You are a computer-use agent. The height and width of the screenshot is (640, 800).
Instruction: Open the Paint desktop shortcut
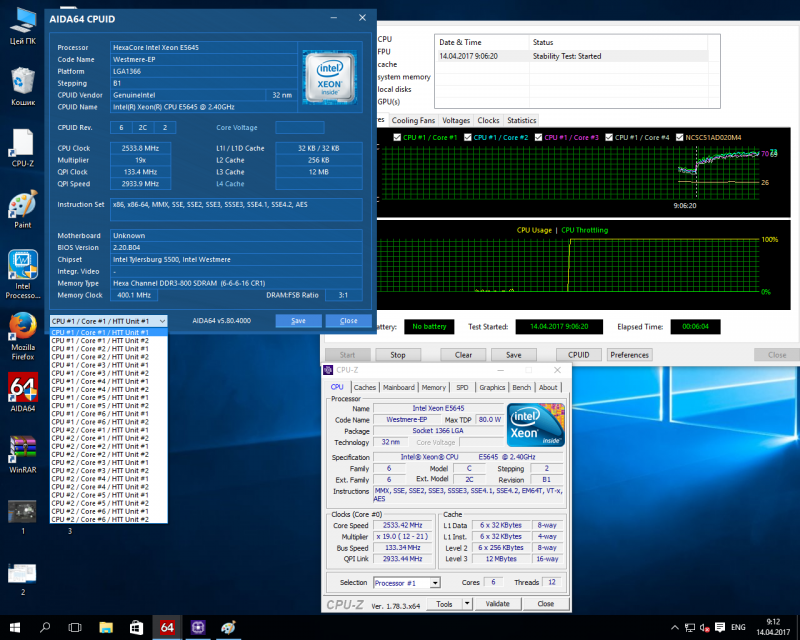point(22,206)
